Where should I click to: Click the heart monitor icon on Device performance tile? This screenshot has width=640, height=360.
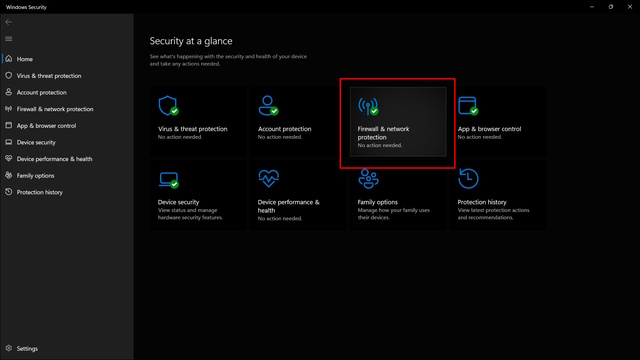pos(269,178)
